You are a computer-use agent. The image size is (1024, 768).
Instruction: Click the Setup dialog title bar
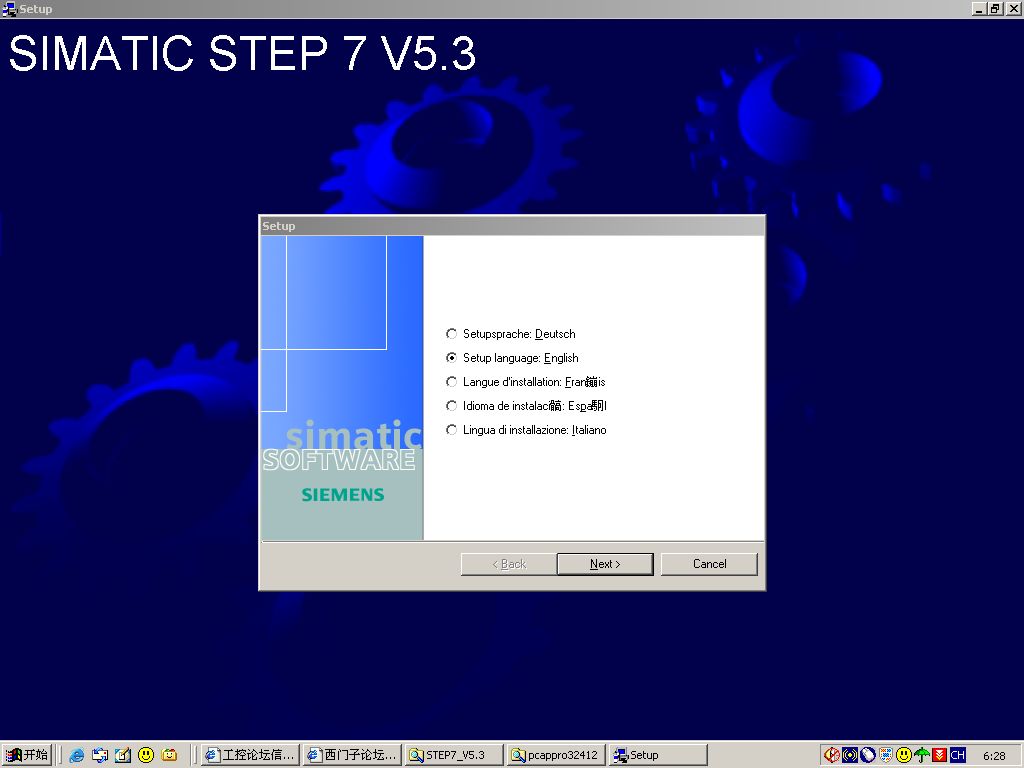512,226
